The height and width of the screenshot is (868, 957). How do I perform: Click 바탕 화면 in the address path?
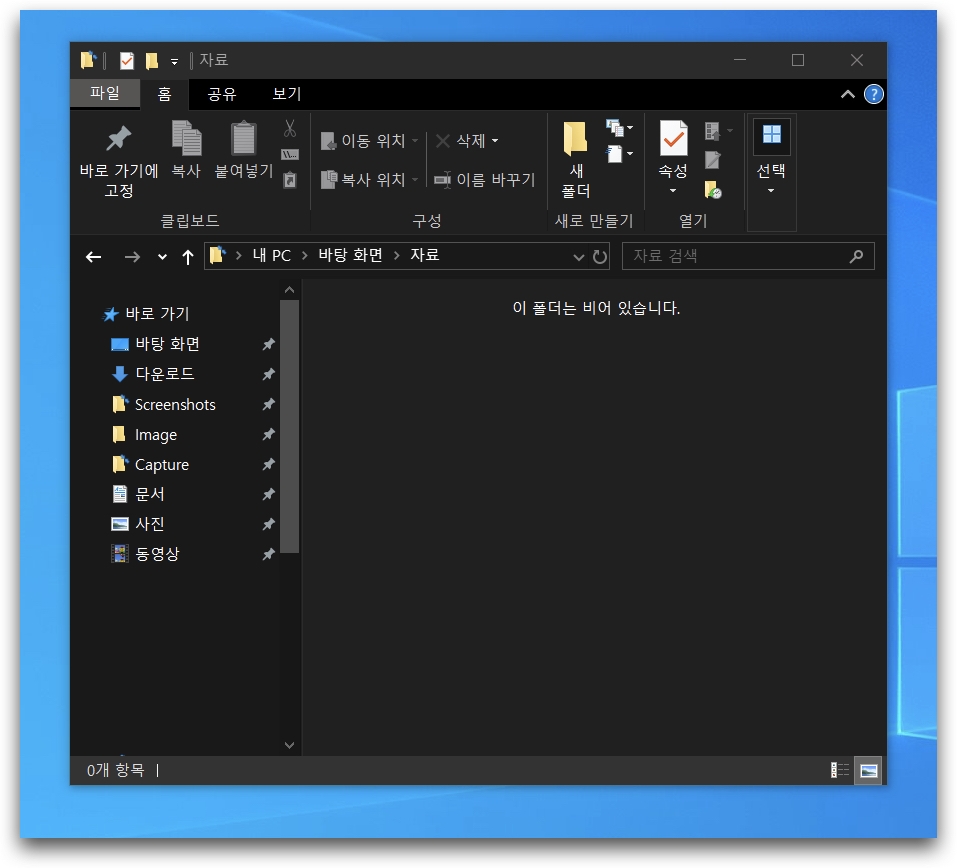click(350, 255)
